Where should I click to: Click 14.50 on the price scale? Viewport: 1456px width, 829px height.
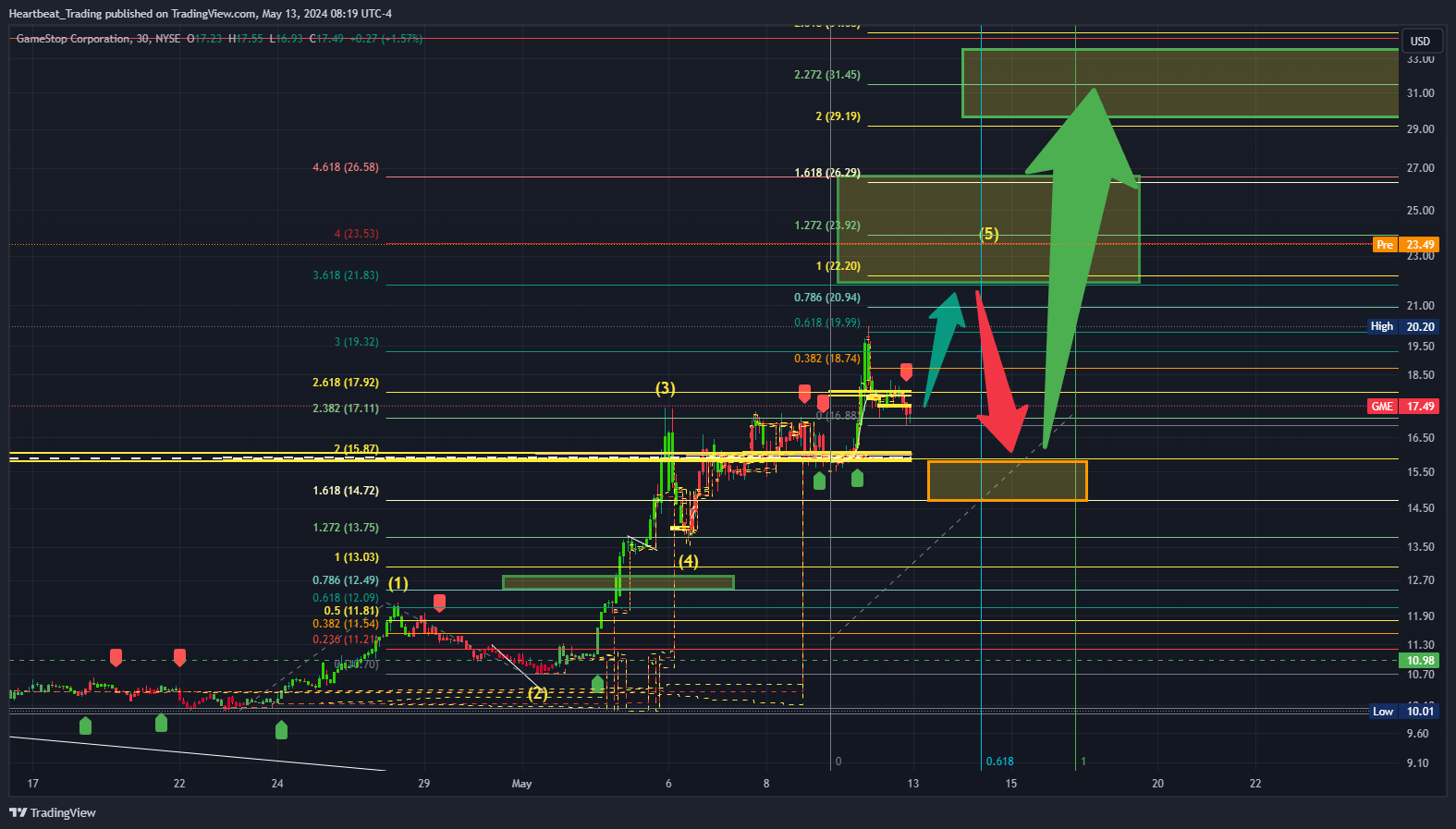coord(1420,508)
